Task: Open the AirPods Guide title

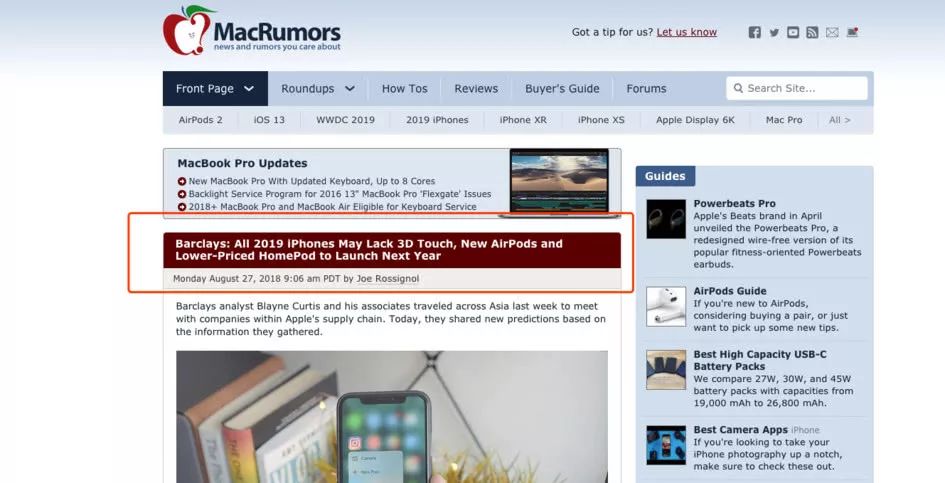Action: pos(730,291)
